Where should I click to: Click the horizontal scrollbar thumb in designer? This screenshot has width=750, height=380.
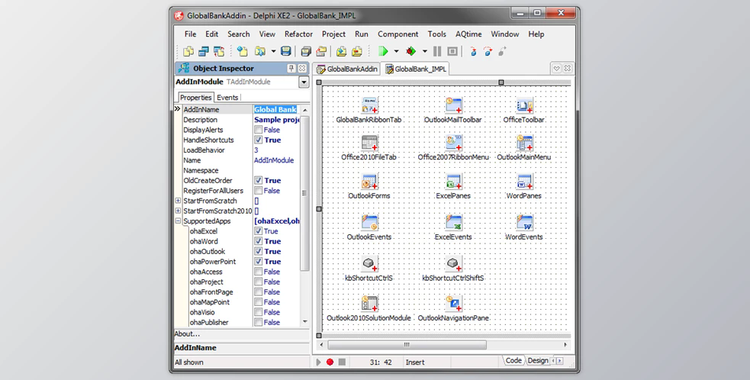coord(407,345)
